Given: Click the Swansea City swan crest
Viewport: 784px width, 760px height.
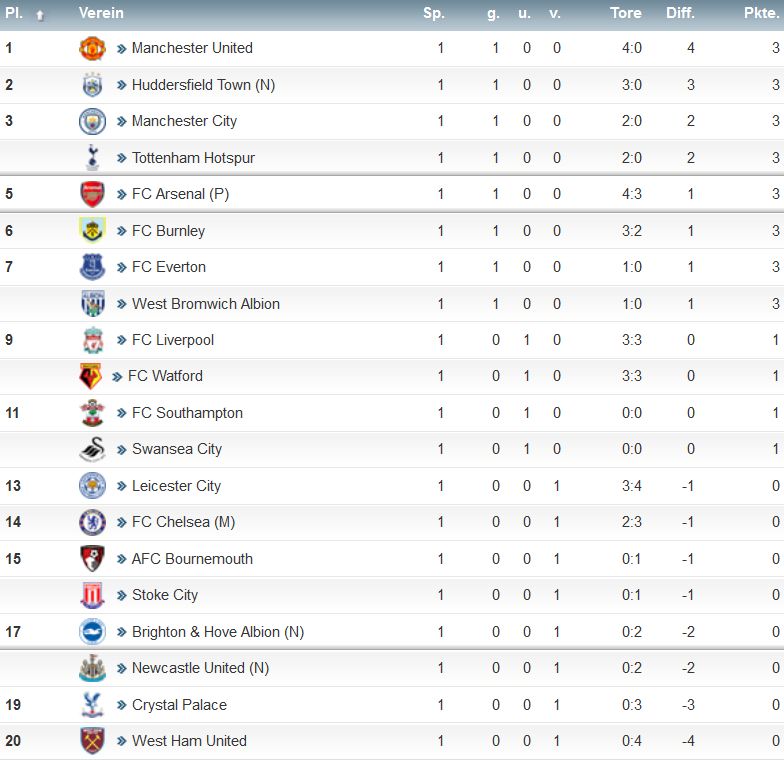Looking at the screenshot, I should coord(92,449).
